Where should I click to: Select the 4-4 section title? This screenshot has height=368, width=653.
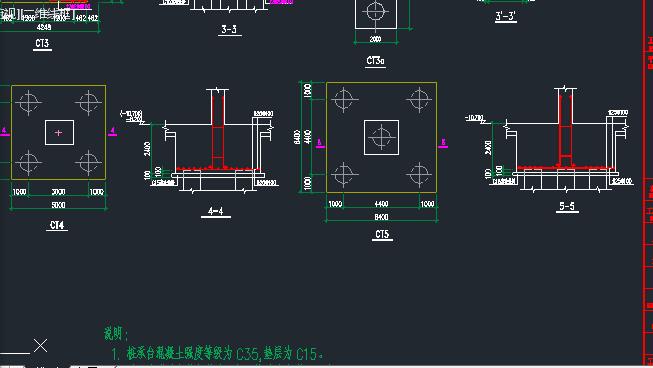coord(215,211)
